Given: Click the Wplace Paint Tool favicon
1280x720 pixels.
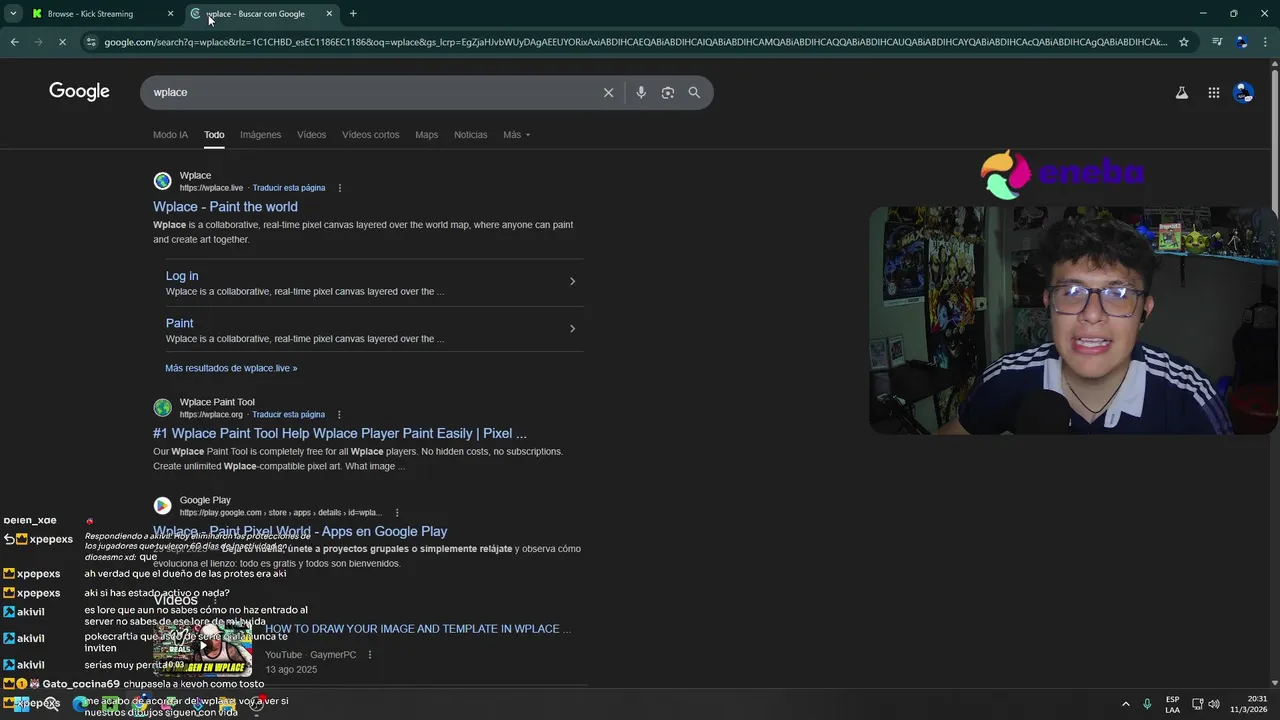Looking at the screenshot, I should (x=162, y=408).
